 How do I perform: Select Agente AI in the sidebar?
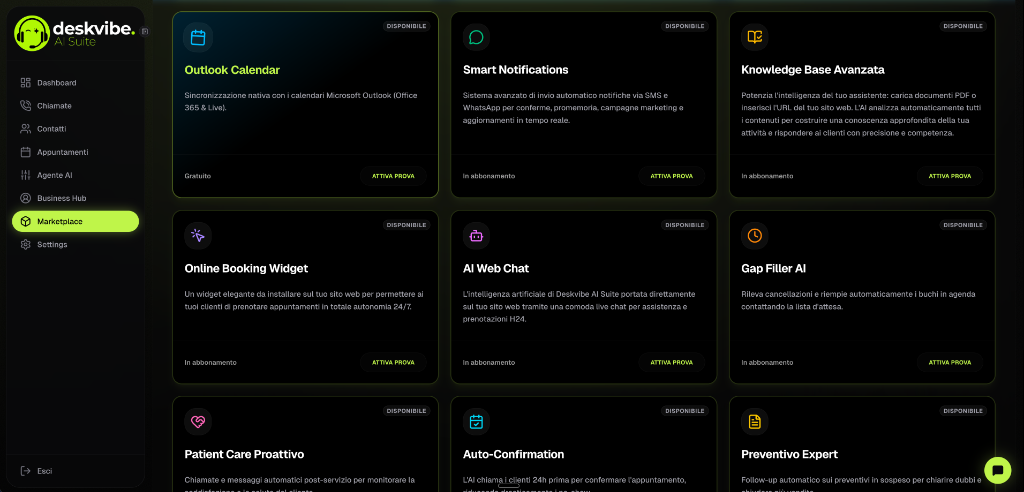click(54, 175)
